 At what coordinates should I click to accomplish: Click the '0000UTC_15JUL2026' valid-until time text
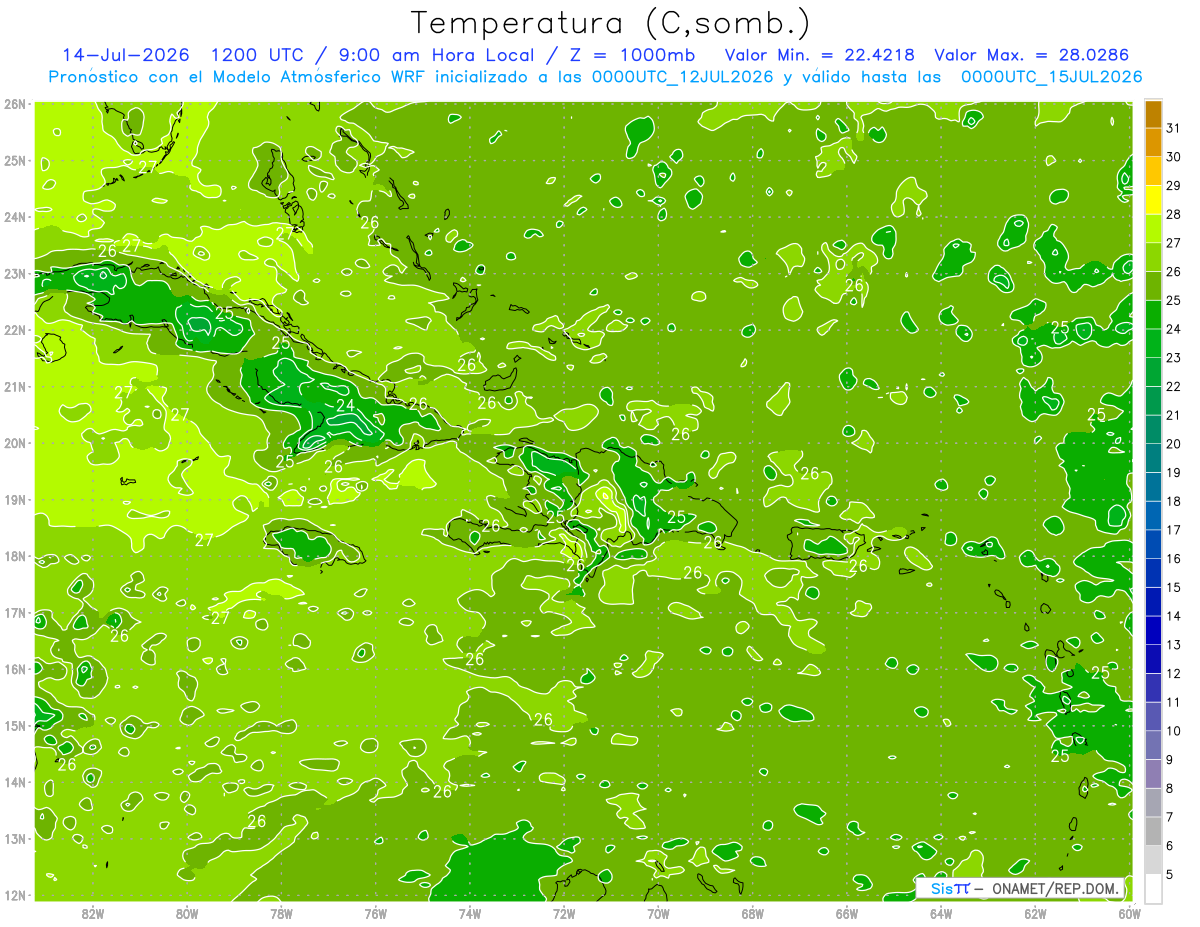[x=1052, y=77]
